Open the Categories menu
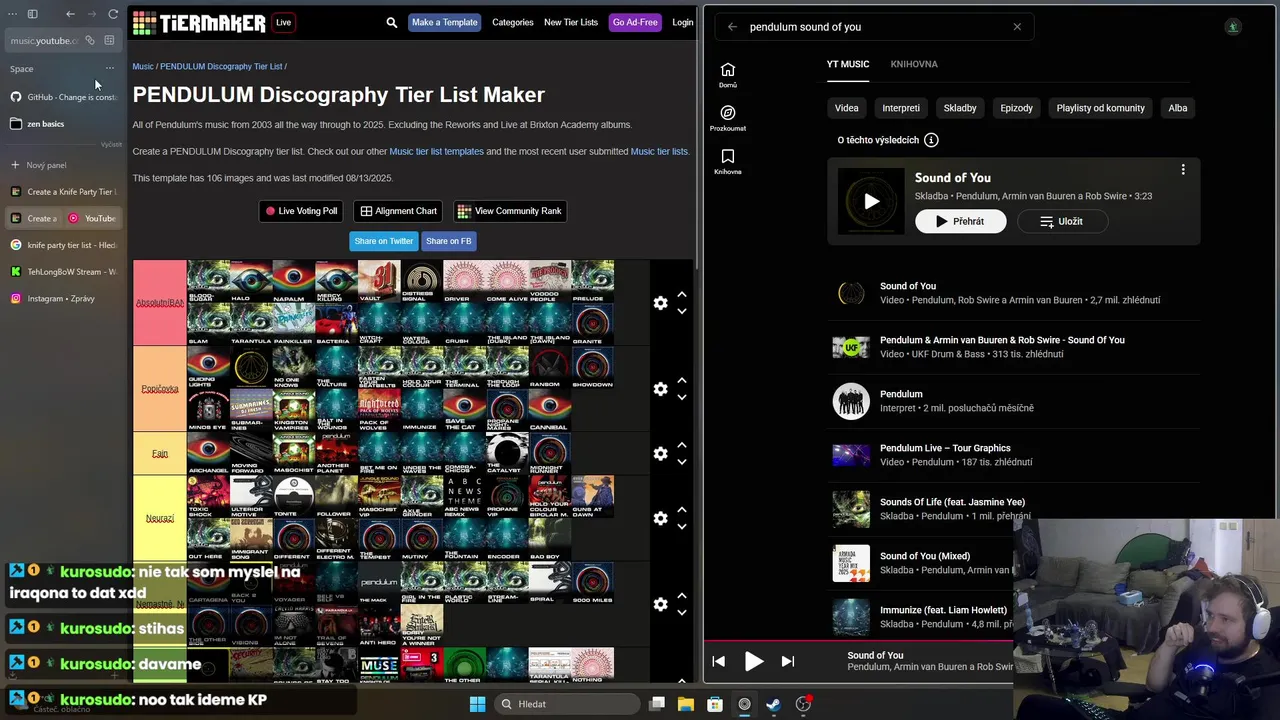 pos(512,22)
